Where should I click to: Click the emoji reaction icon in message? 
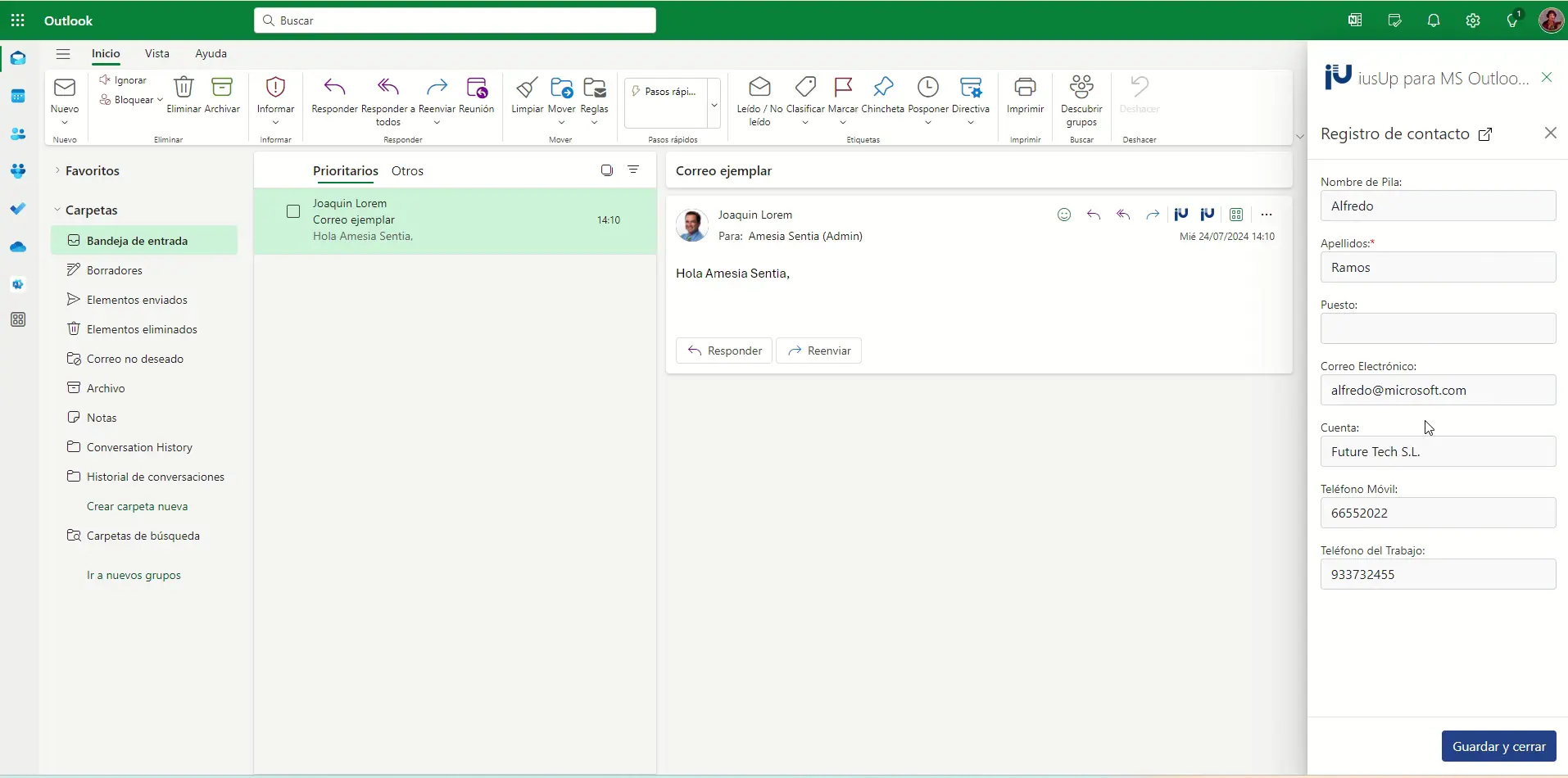1063,215
